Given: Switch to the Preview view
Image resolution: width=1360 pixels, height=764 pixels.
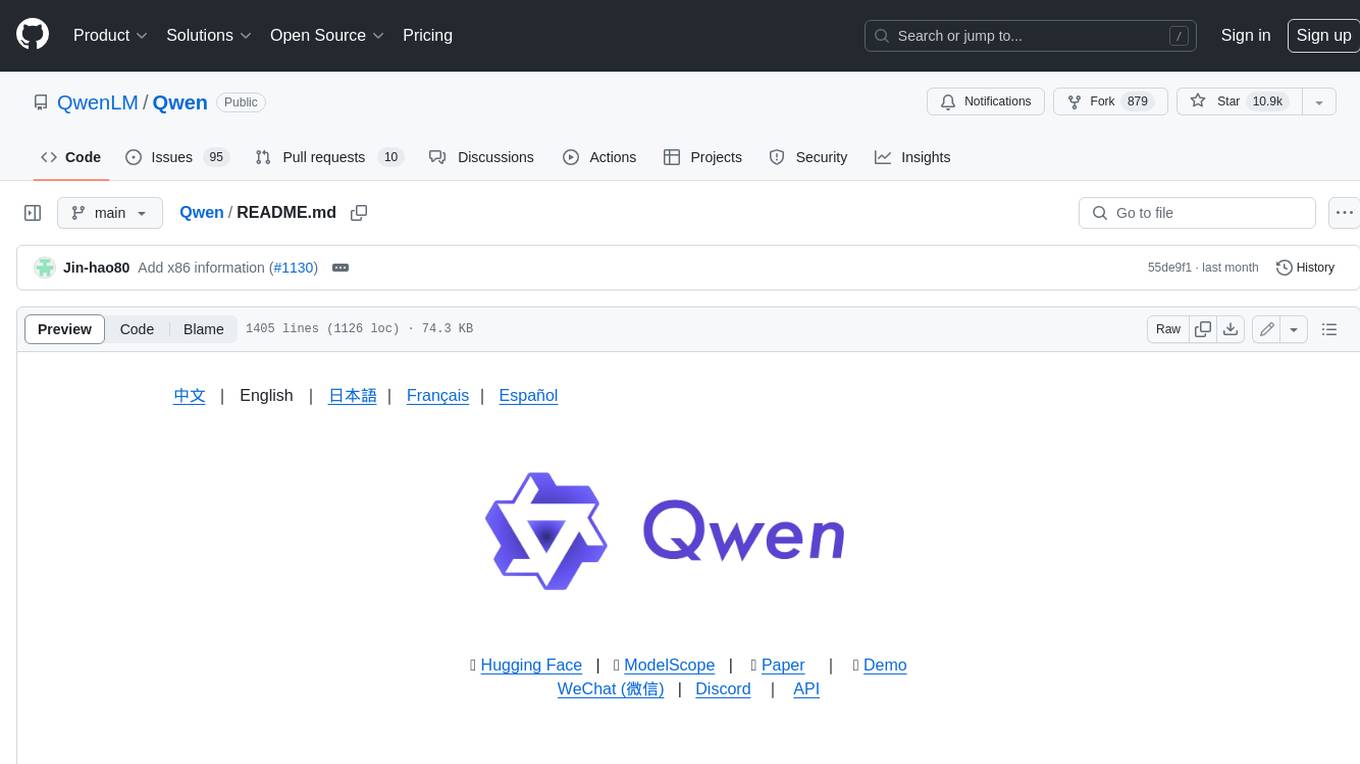Looking at the screenshot, I should 65,329.
